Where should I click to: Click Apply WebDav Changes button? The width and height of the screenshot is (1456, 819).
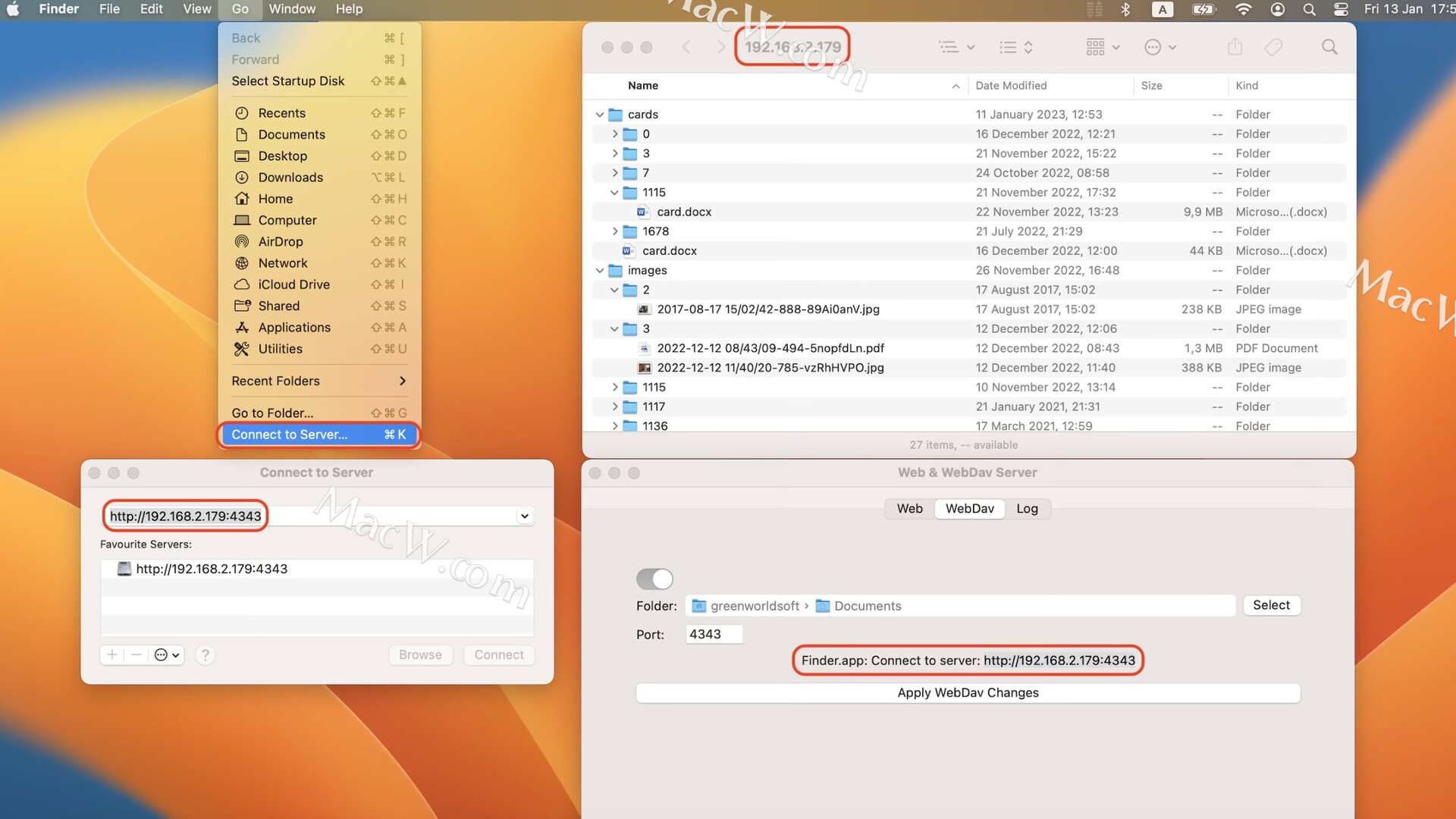pos(968,693)
